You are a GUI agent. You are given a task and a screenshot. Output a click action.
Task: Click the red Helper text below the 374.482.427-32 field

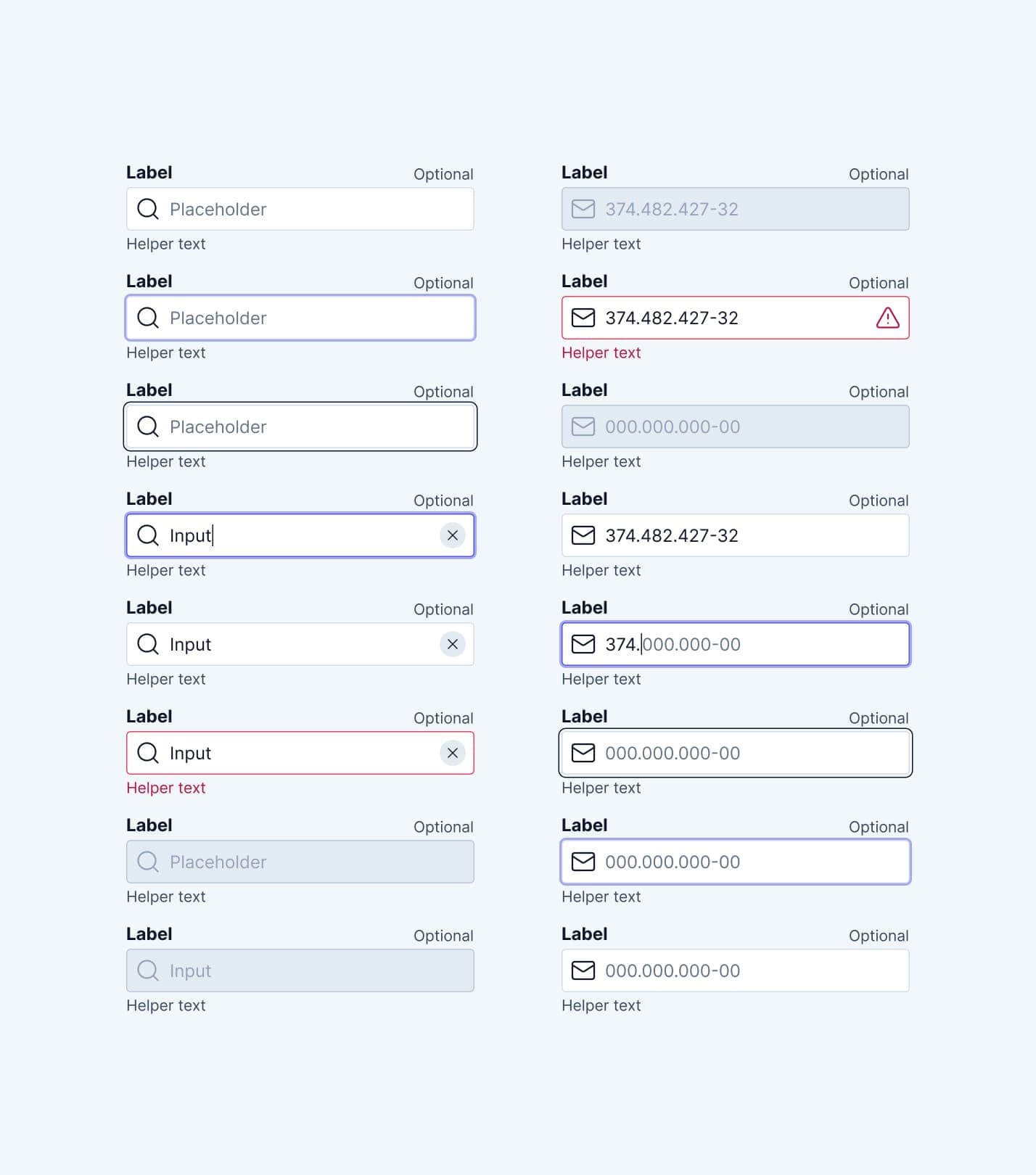click(601, 352)
